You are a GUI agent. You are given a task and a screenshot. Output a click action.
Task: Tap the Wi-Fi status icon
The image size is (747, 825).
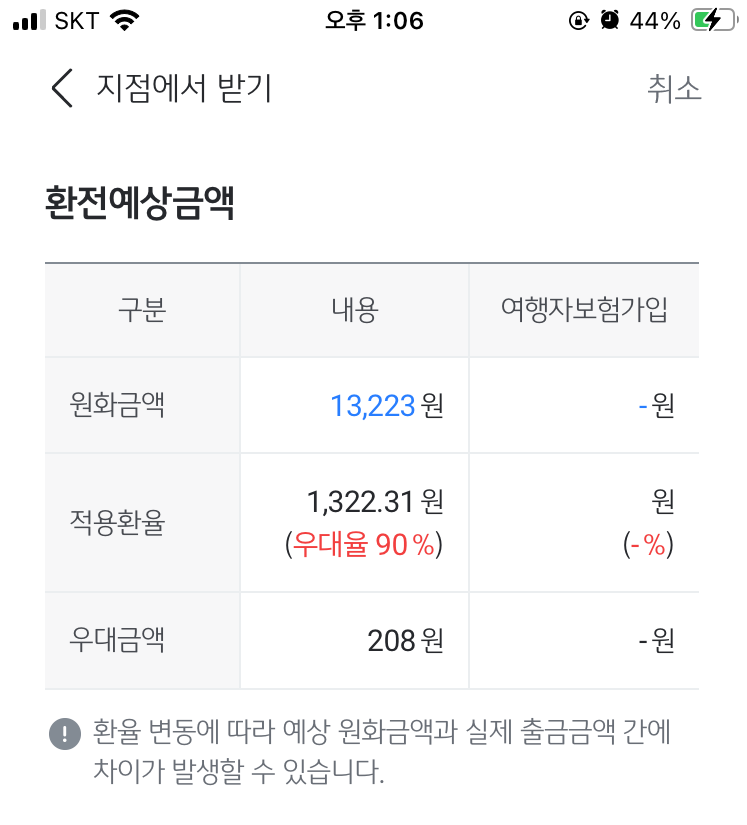click(x=124, y=21)
